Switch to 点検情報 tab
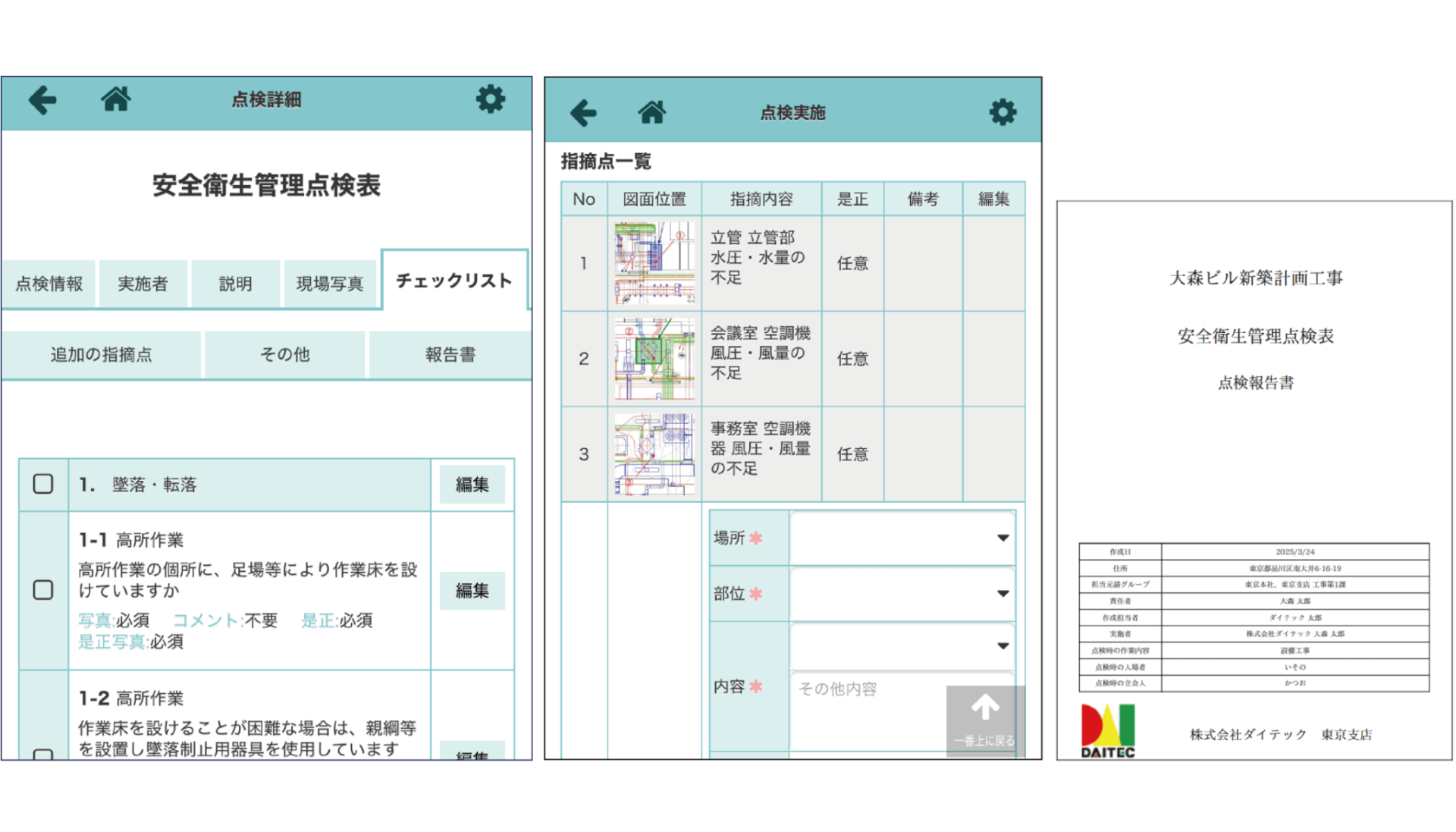1456x832 pixels. pos(49,284)
